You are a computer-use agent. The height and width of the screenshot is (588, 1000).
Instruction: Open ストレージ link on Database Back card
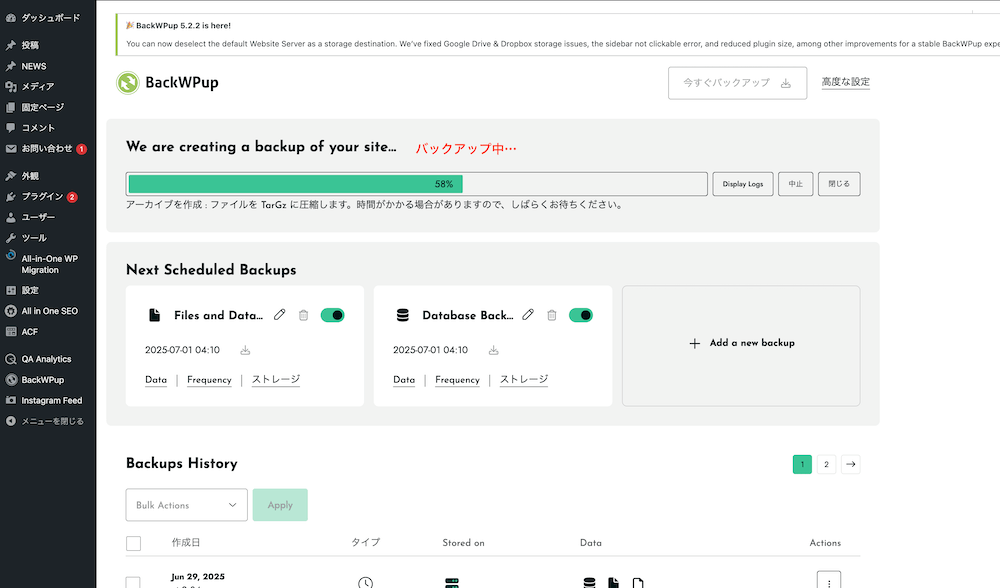[524, 379]
